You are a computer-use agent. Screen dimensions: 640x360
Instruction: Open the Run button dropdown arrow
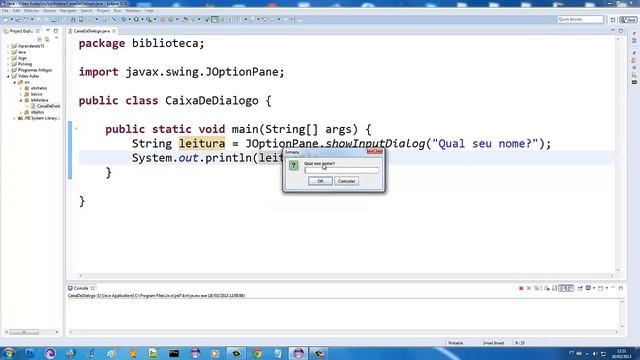(142, 20)
